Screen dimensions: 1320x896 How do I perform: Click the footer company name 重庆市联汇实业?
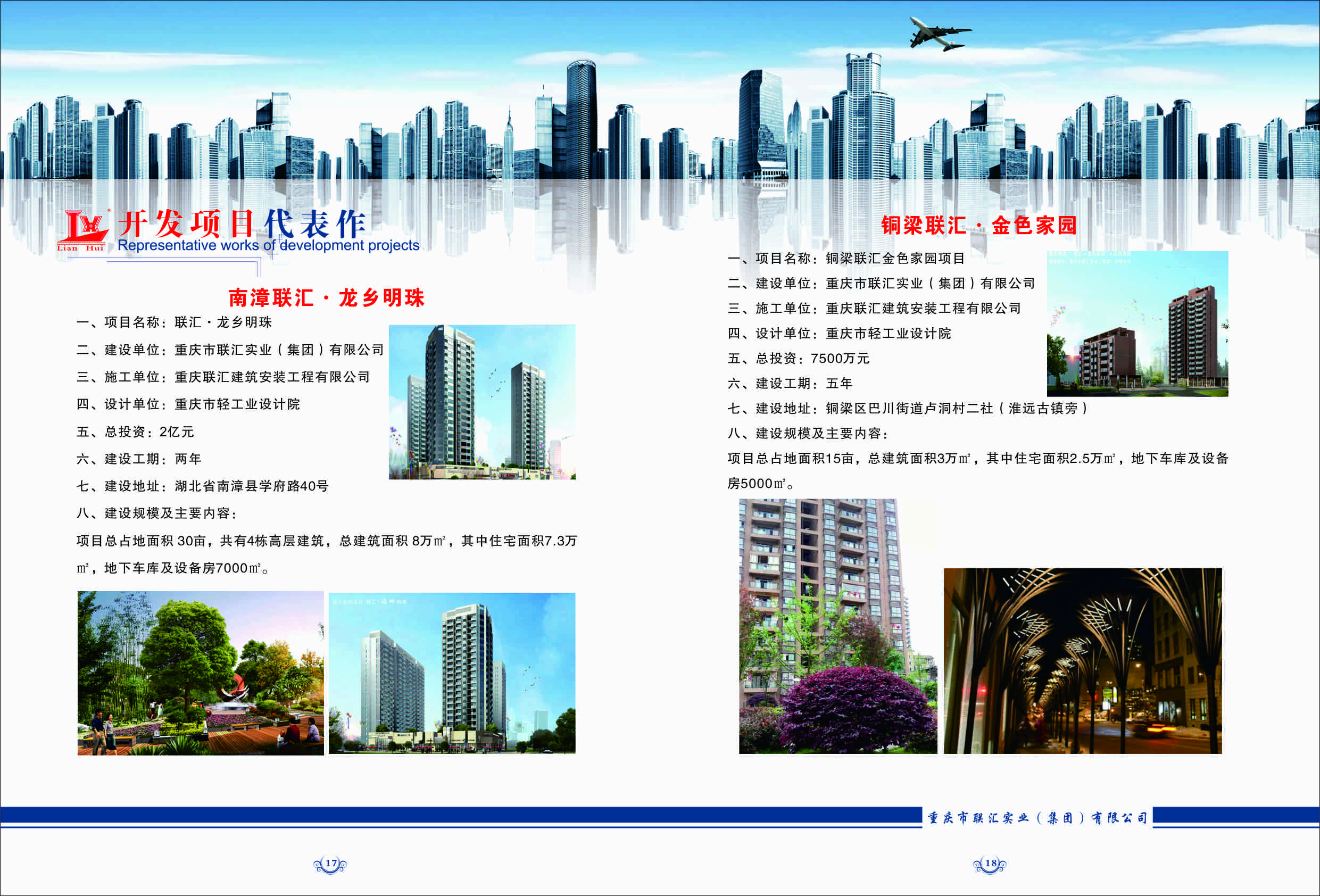pos(1036,818)
